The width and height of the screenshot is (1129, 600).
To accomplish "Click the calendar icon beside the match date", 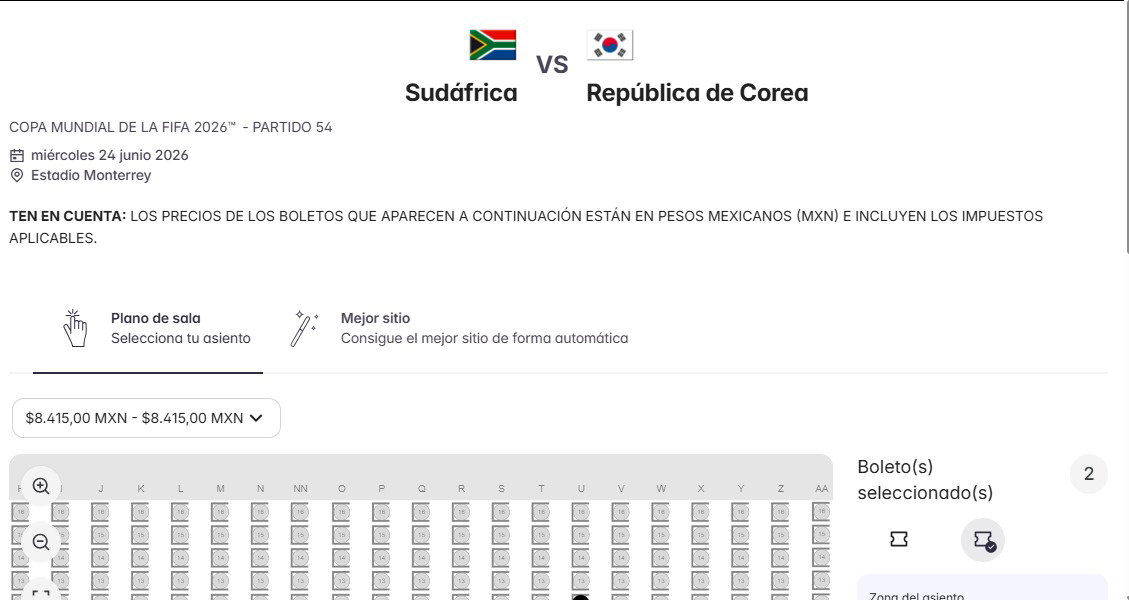I will click(x=17, y=155).
